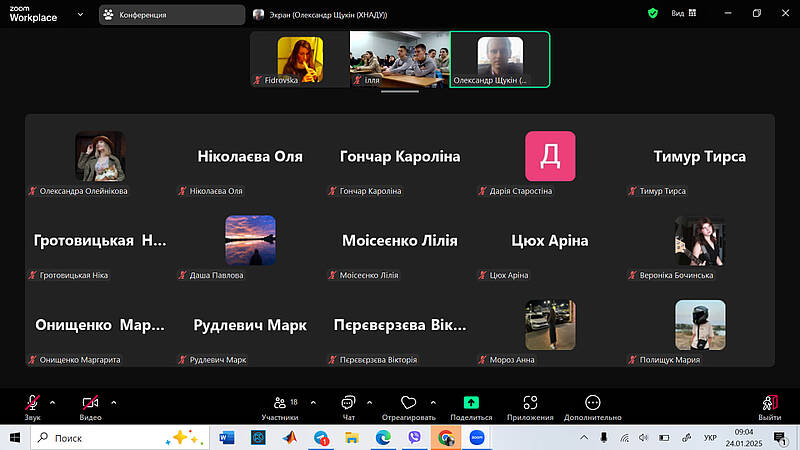800x450 pixels.
Task: Open the Дополнительно more options menu
Action: (x=593, y=405)
